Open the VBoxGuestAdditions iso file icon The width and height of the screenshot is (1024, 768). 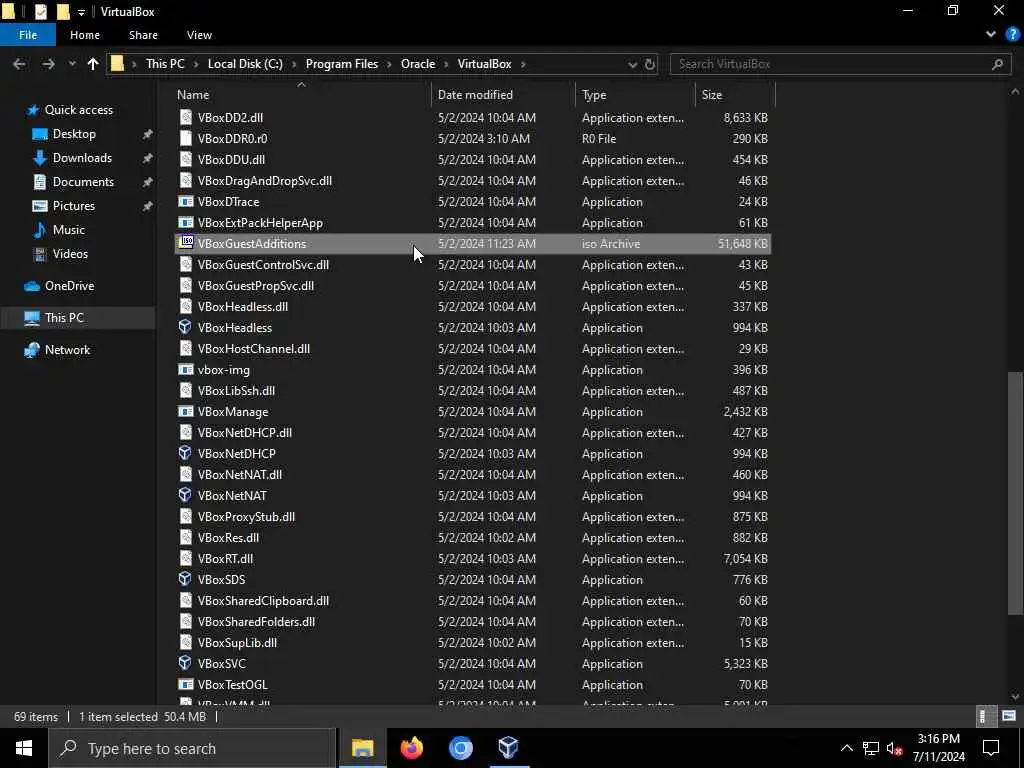click(186, 243)
